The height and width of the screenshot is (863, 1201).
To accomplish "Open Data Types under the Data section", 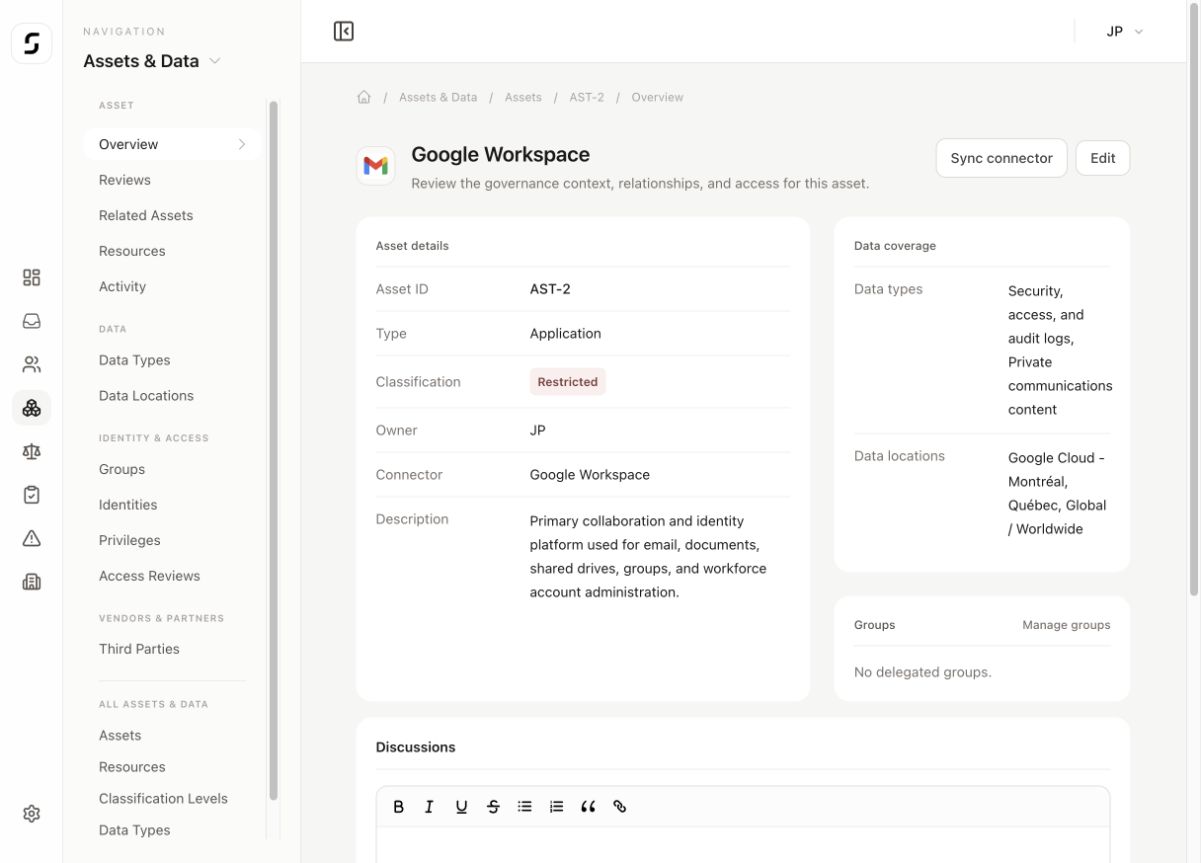I will pos(134,360).
